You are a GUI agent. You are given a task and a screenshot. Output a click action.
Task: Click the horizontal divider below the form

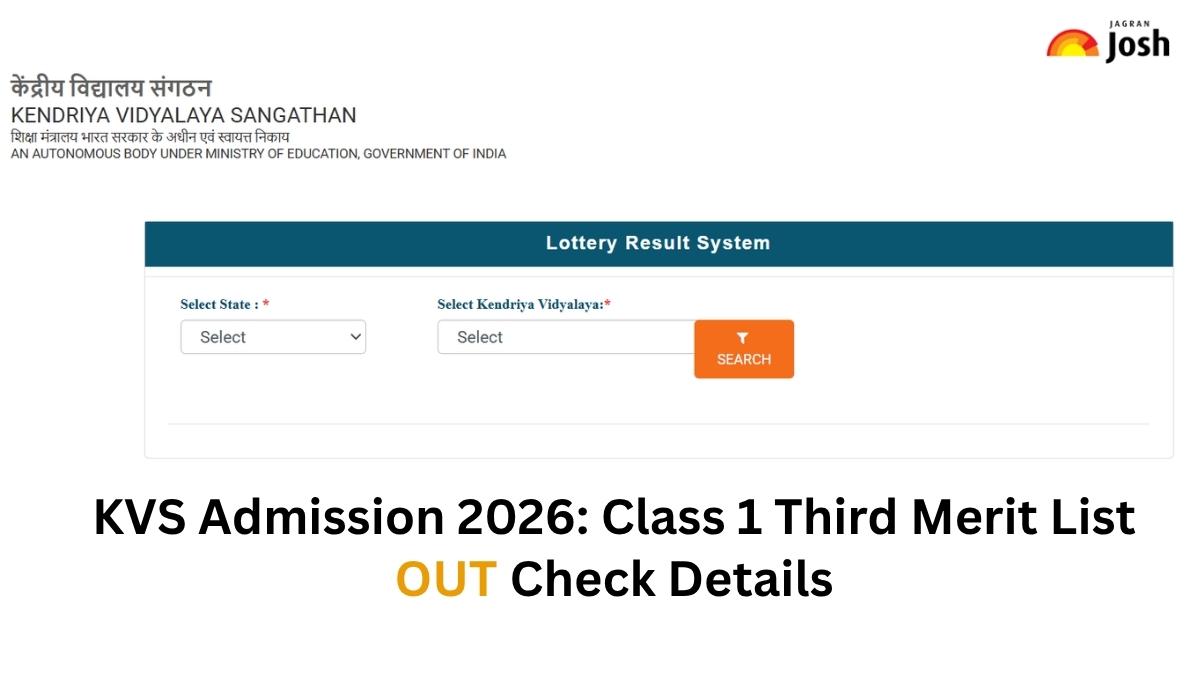pos(658,424)
